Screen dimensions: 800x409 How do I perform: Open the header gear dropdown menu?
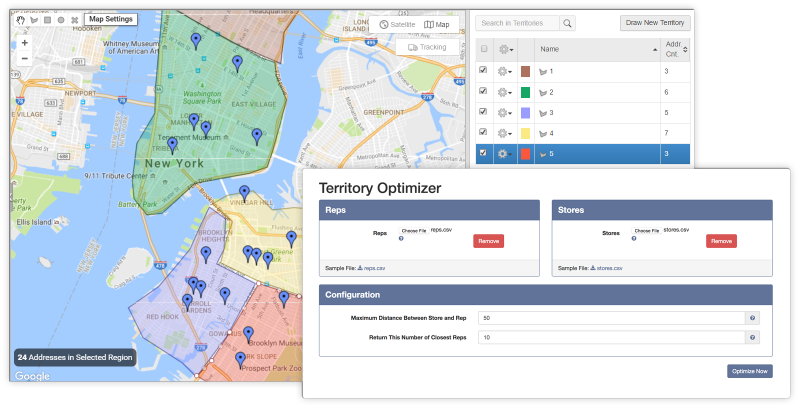(x=506, y=49)
